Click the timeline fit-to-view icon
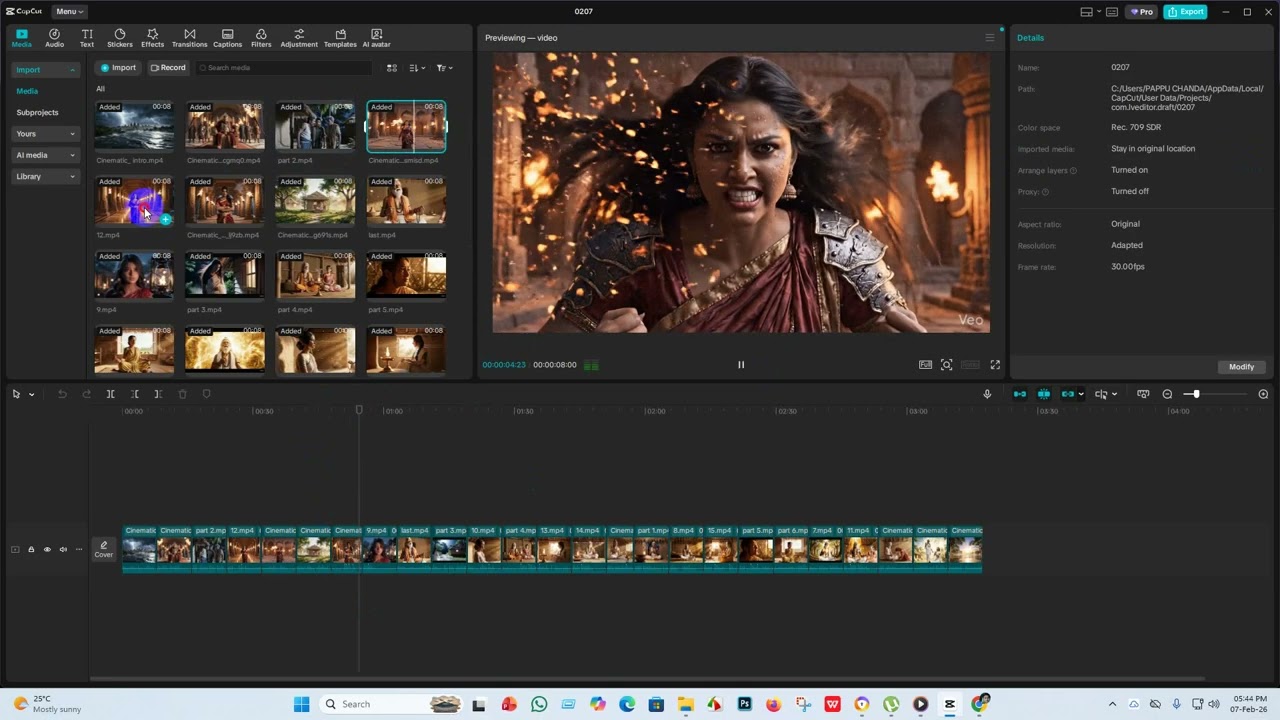Screen dimensions: 1280x720 1143,395
